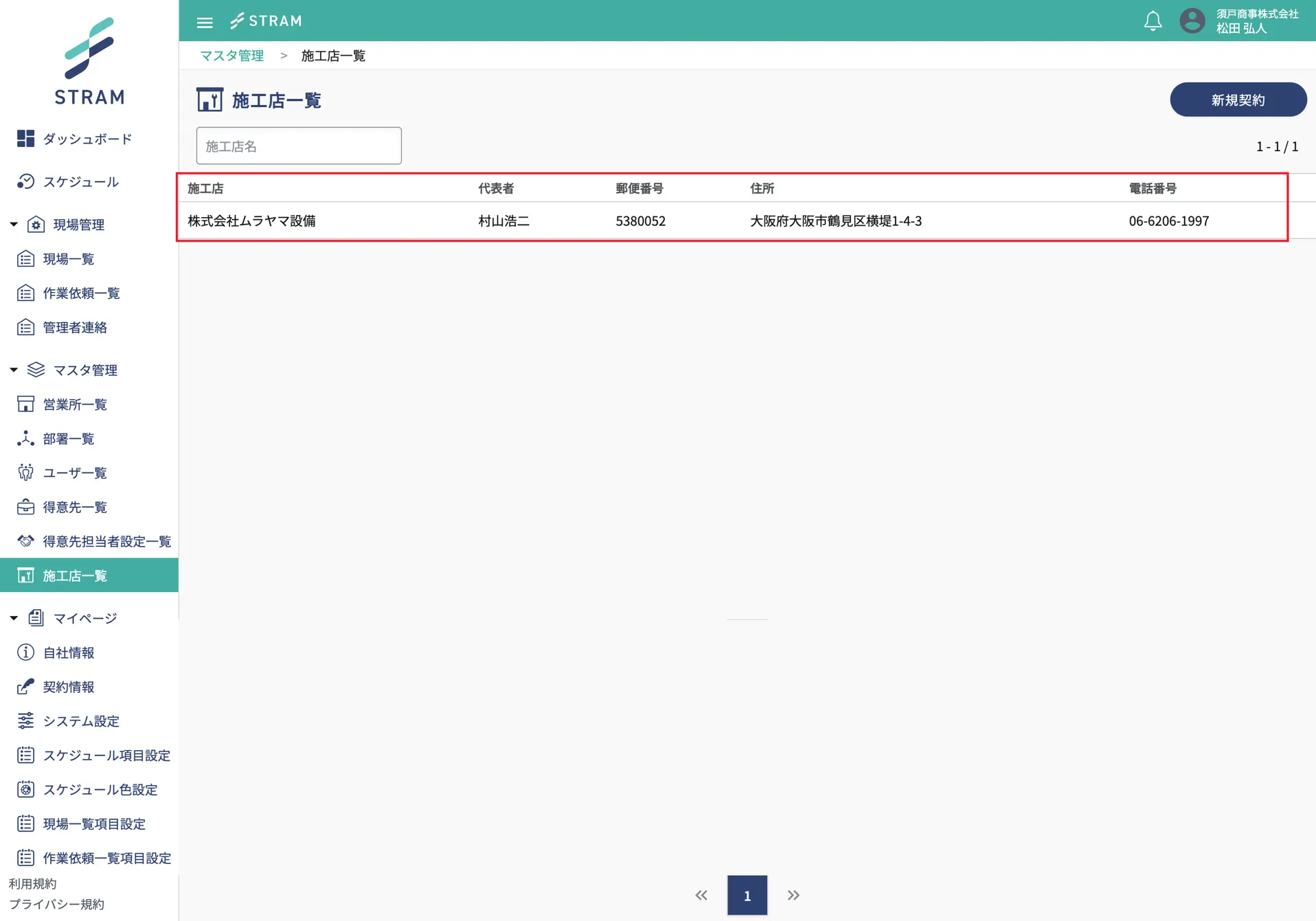1316x921 pixels.
Task: Open the user profile avatar icon
Action: [x=1192, y=21]
